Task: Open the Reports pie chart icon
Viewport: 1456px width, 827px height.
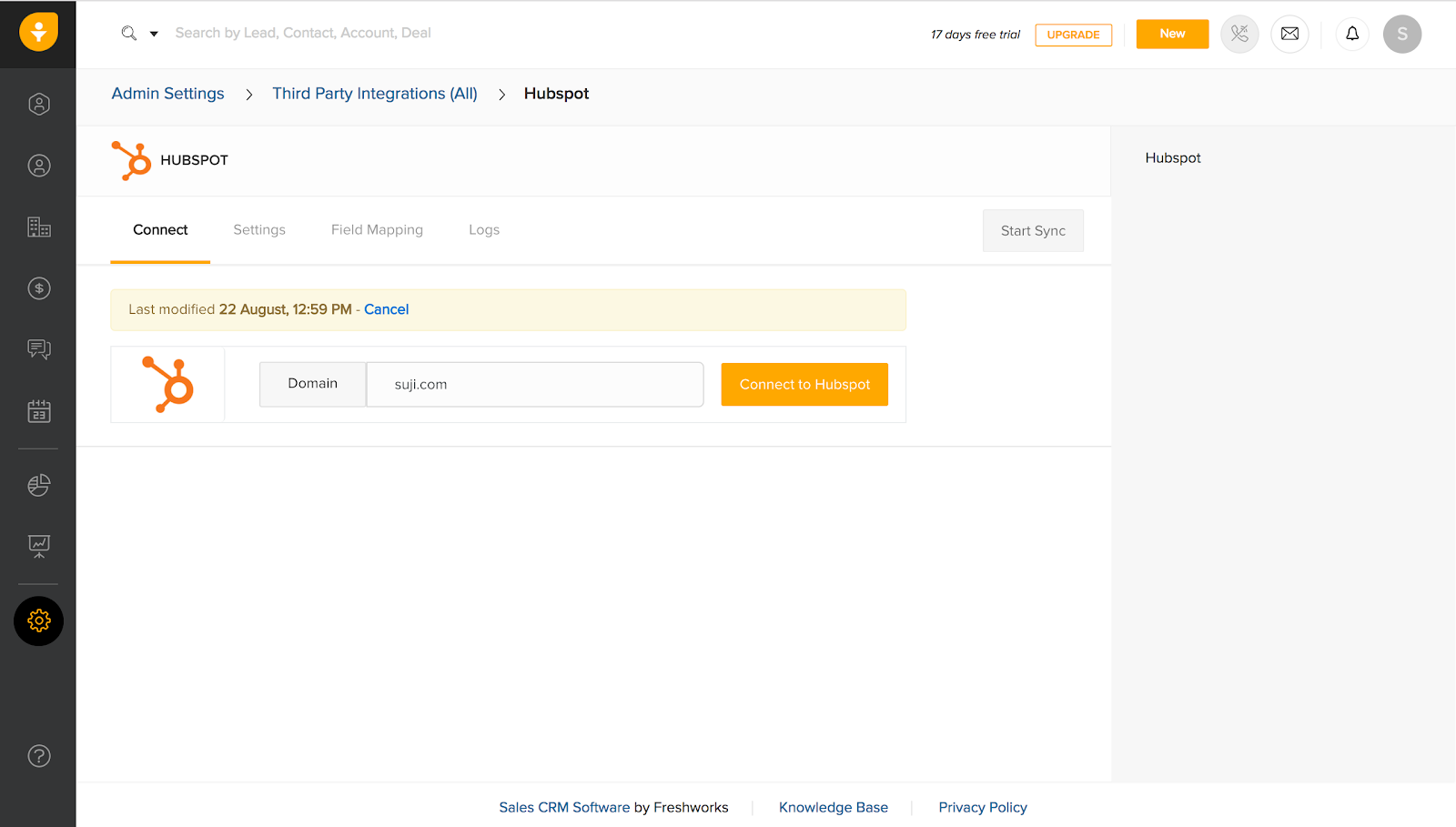Action: point(39,485)
